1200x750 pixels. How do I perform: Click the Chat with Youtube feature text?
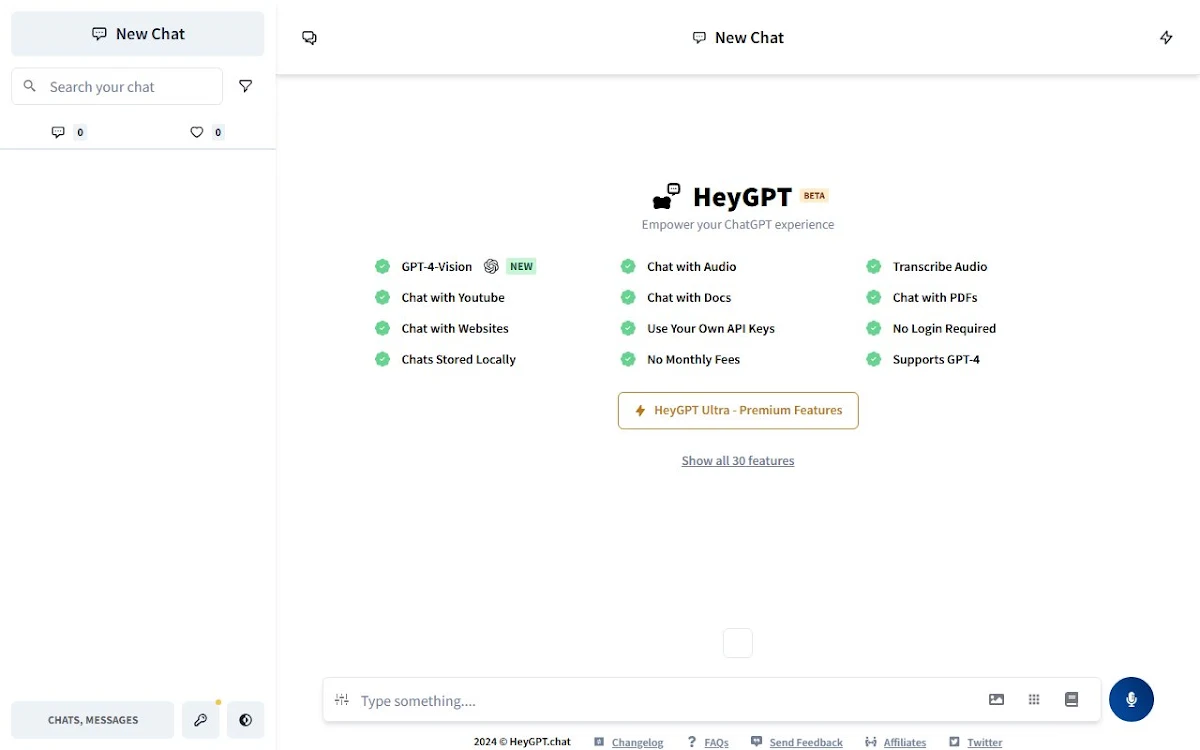pos(453,298)
